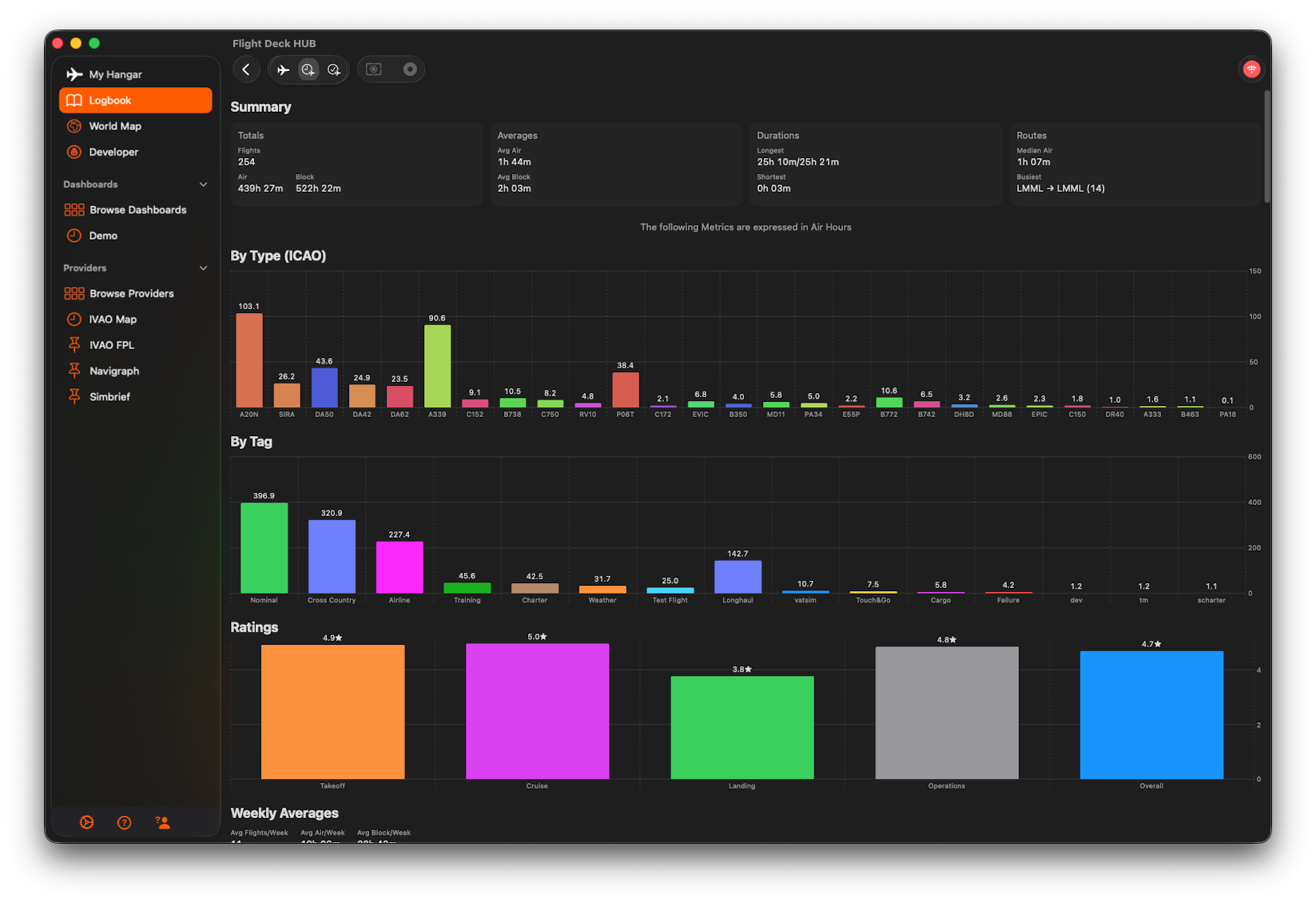Image resolution: width=1316 pixels, height=902 pixels.
Task: Open the Simbrief provider
Action: pyautogui.click(x=109, y=397)
